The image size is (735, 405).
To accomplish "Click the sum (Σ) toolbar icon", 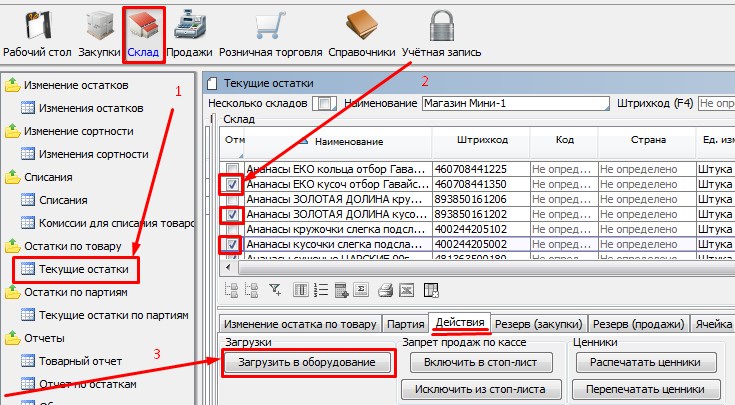I will [363, 291].
